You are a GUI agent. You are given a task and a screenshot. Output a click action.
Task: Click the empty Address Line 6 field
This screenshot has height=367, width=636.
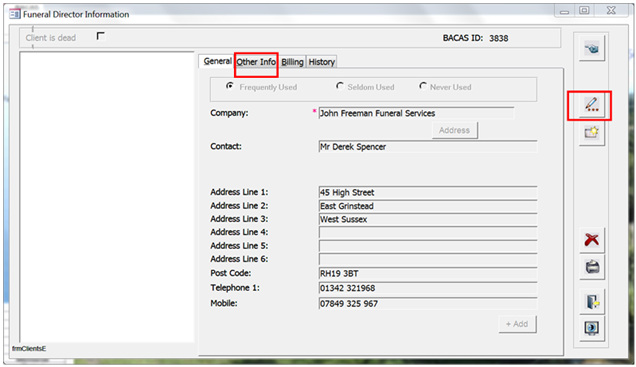pyautogui.click(x=428, y=259)
